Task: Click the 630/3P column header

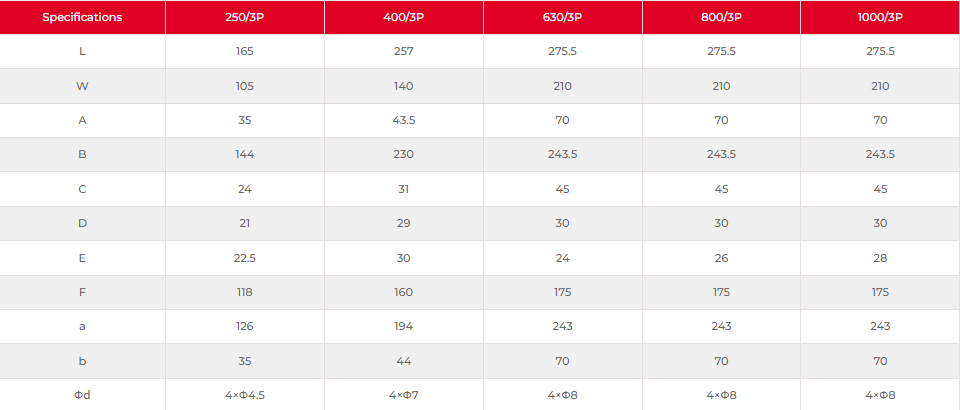Action: point(562,17)
